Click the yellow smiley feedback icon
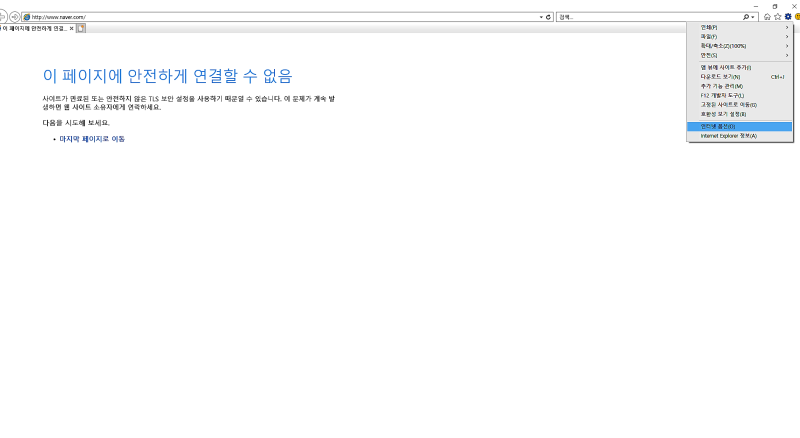 pos(797,17)
